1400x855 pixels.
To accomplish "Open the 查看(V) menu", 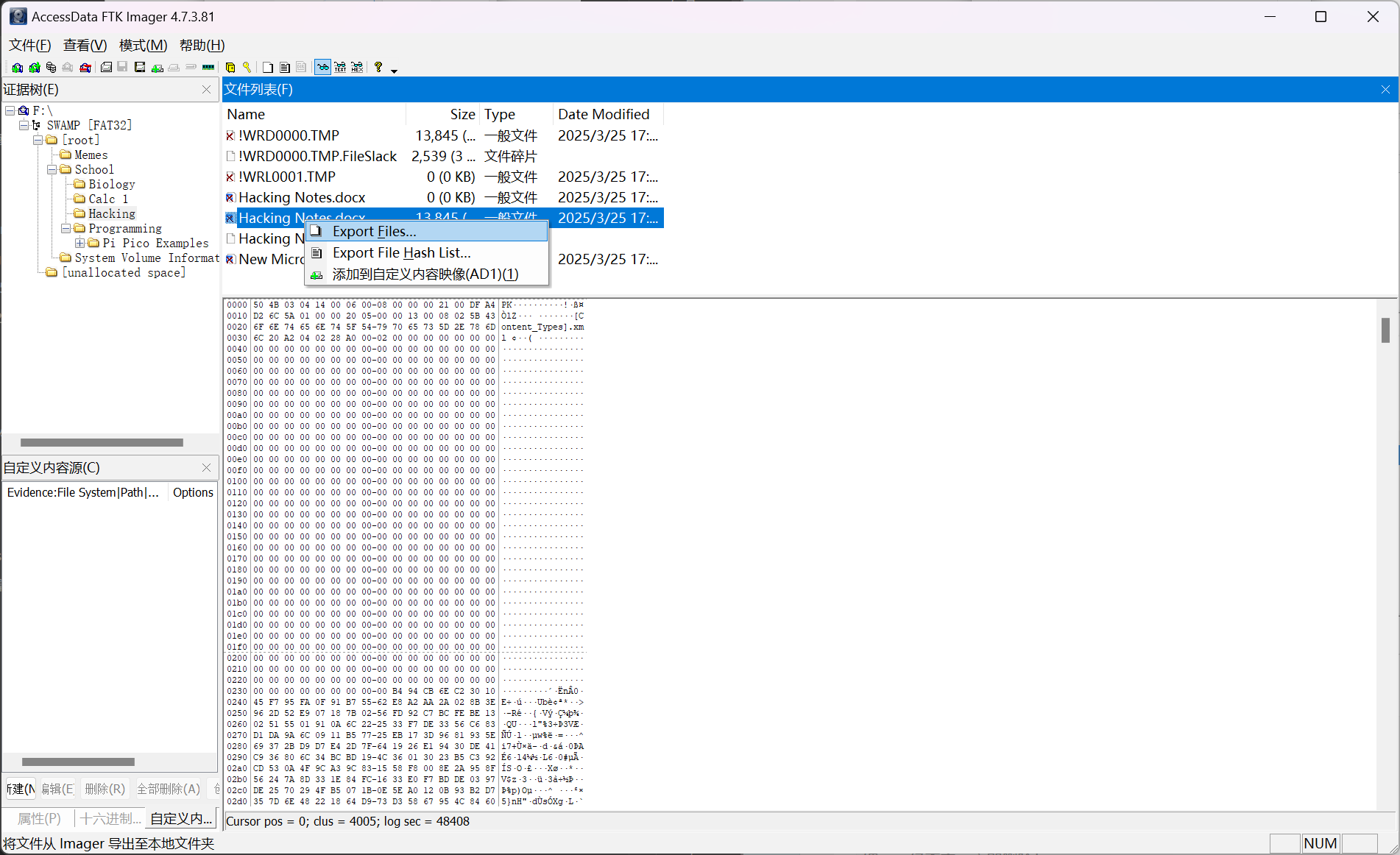I will click(85, 45).
